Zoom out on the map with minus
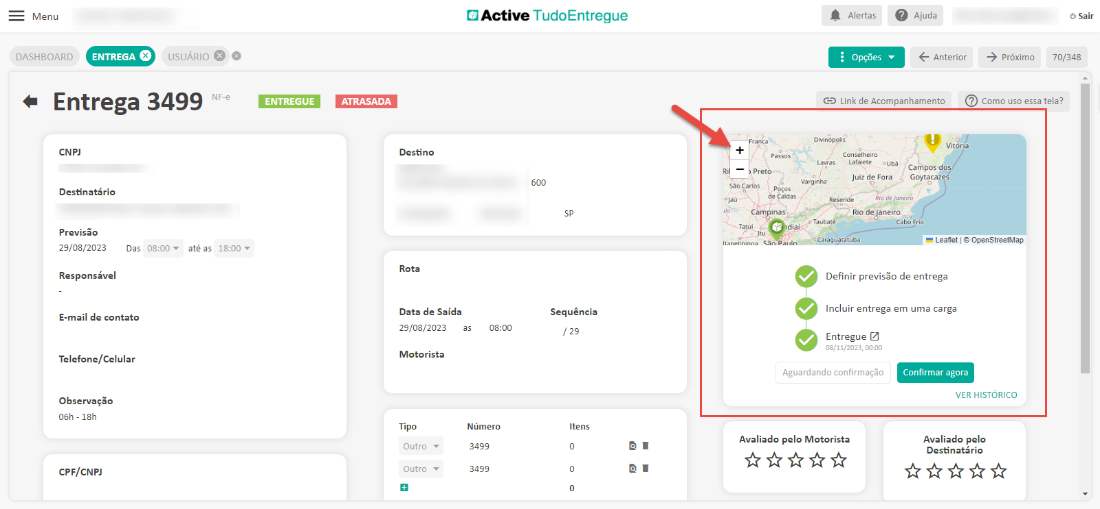The image size is (1100, 509). (739, 169)
